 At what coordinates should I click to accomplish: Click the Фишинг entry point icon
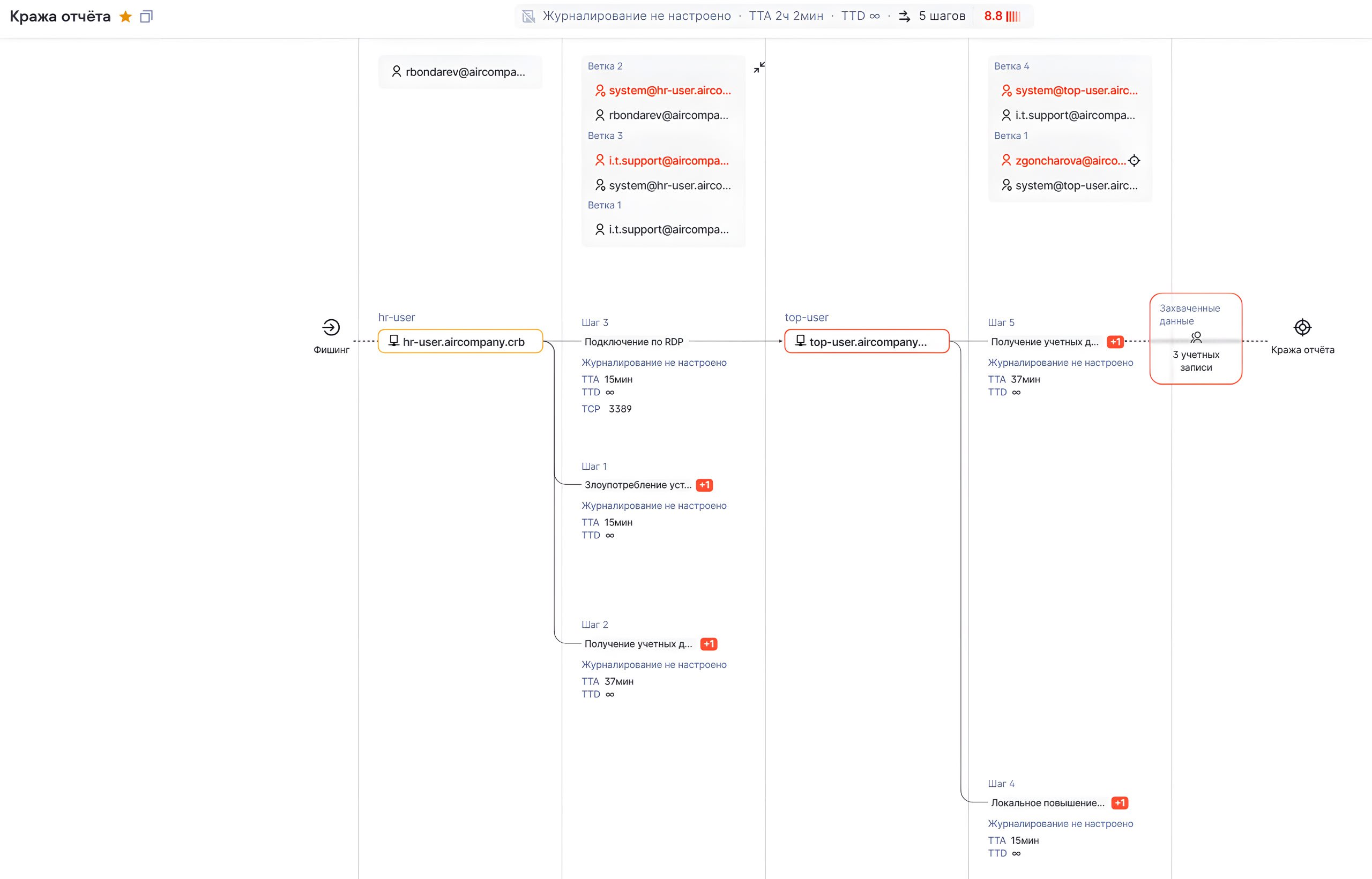tap(331, 328)
